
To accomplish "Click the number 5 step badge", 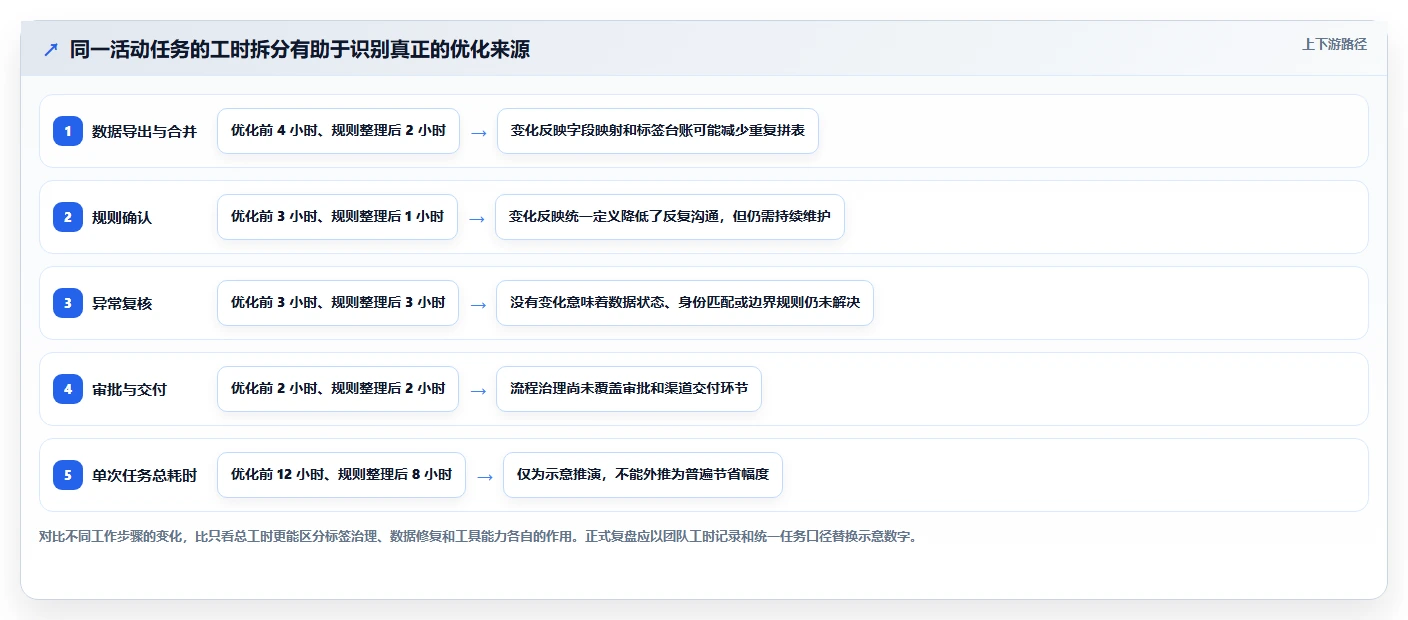I will [68, 475].
